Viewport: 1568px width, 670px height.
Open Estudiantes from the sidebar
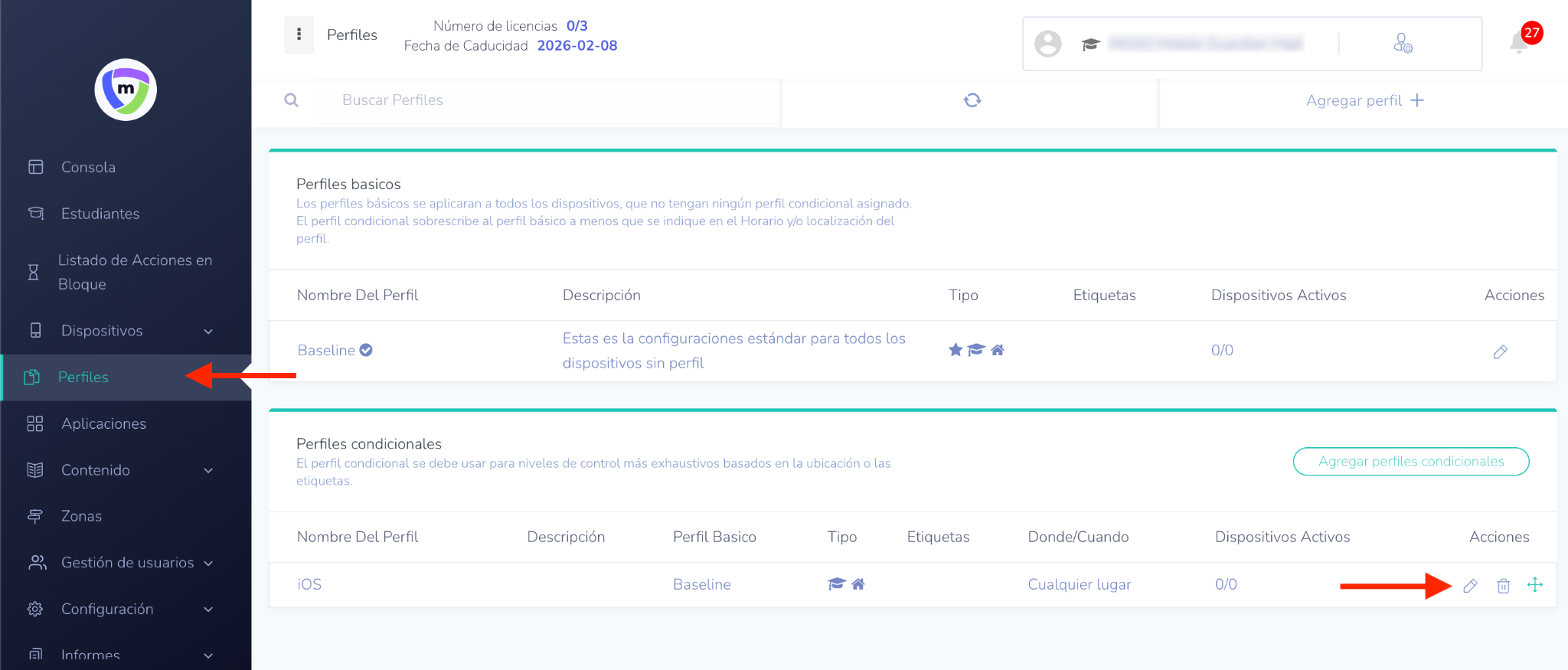100,214
